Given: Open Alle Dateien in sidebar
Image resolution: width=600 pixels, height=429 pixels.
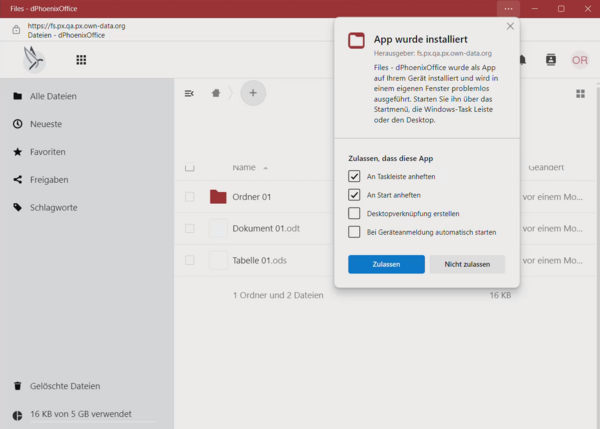Looking at the screenshot, I should click(x=53, y=96).
